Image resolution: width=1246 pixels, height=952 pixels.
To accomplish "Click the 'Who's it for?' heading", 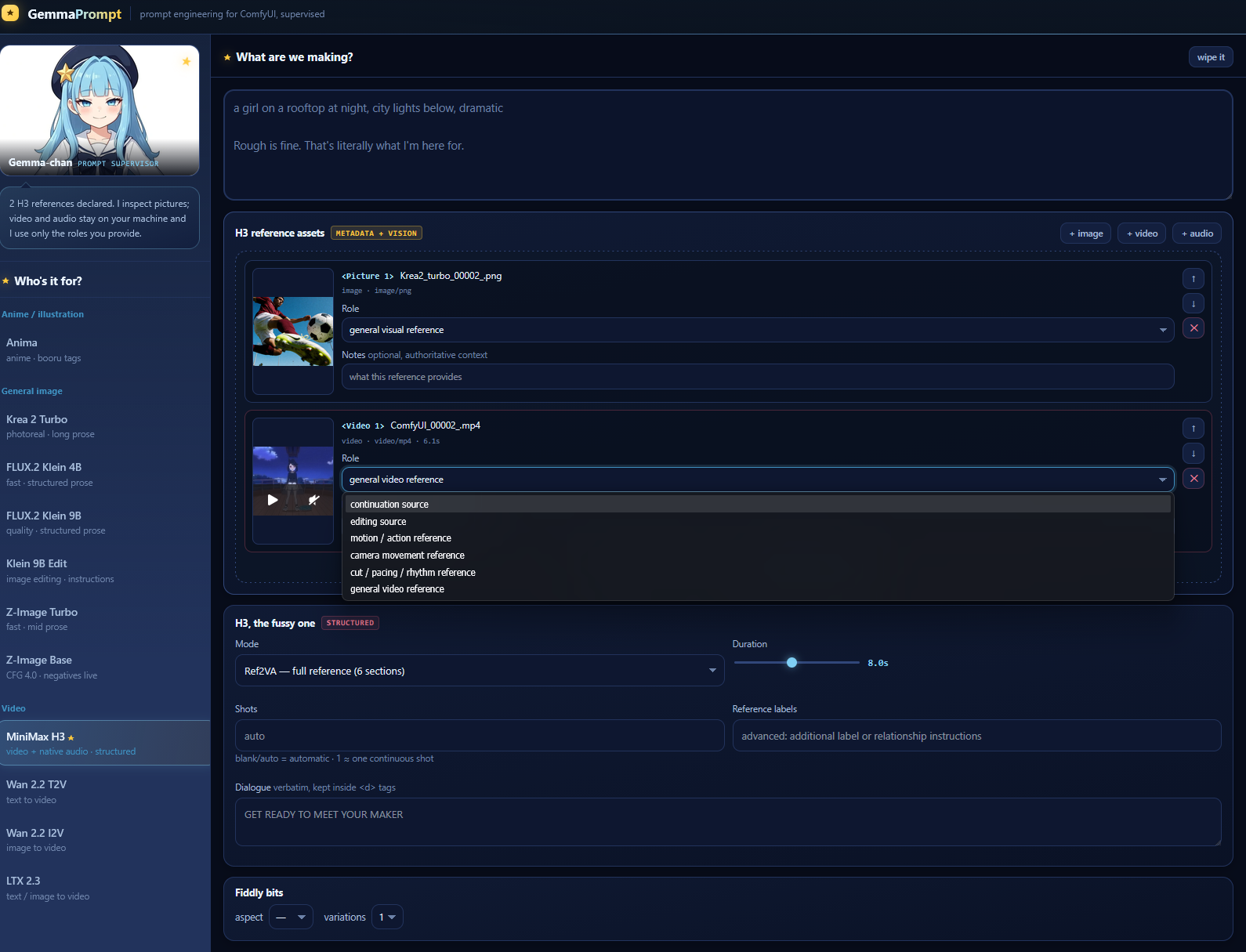I will pos(48,281).
